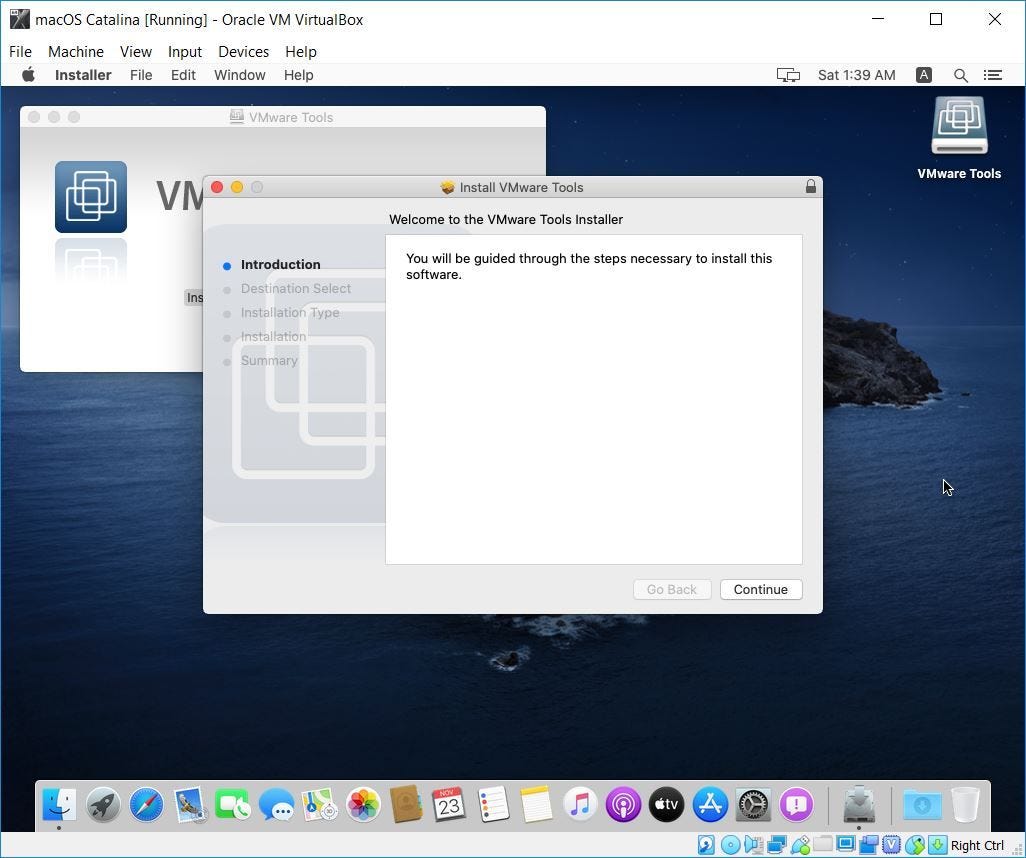
Task: Open the VirtualBox Help menu
Action: [x=300, y=52]
